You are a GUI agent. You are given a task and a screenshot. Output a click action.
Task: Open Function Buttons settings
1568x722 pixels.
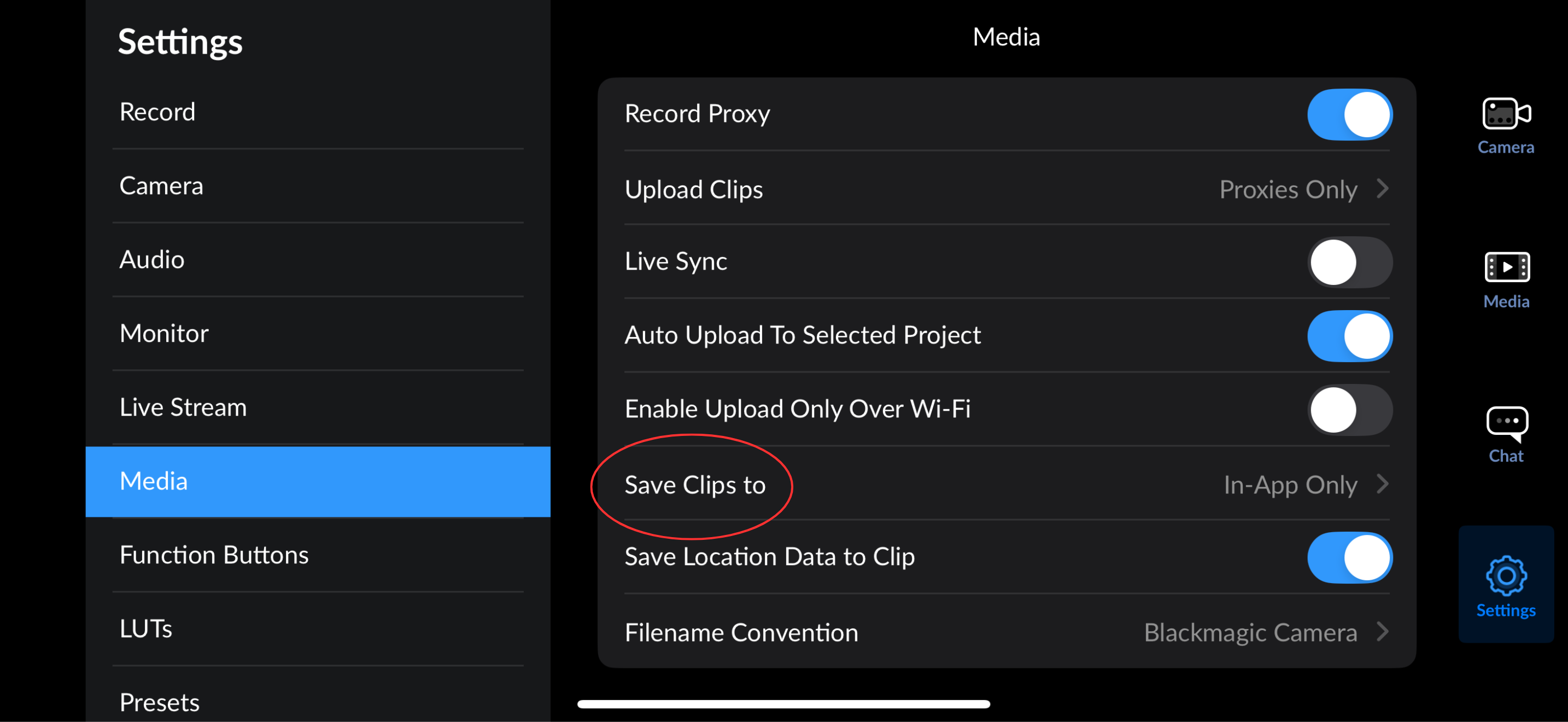click(x=214, y=555)
